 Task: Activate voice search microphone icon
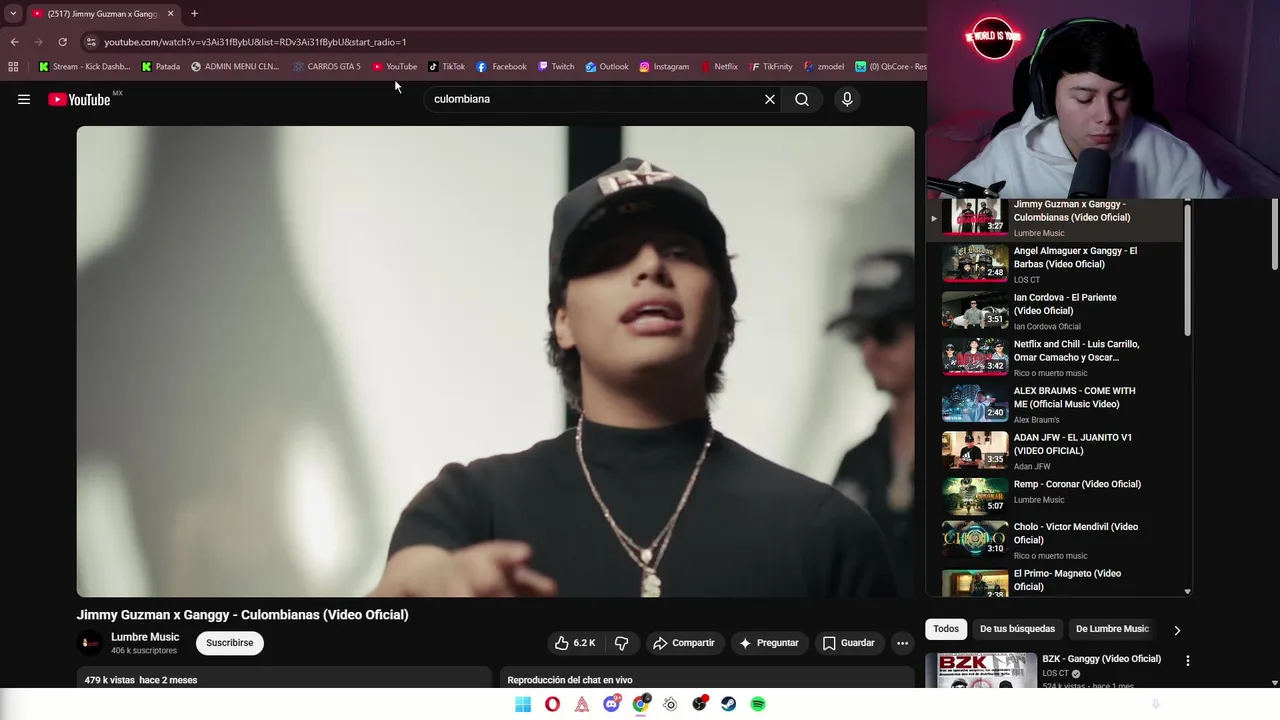pyautogui.click(x=847, y=99)
